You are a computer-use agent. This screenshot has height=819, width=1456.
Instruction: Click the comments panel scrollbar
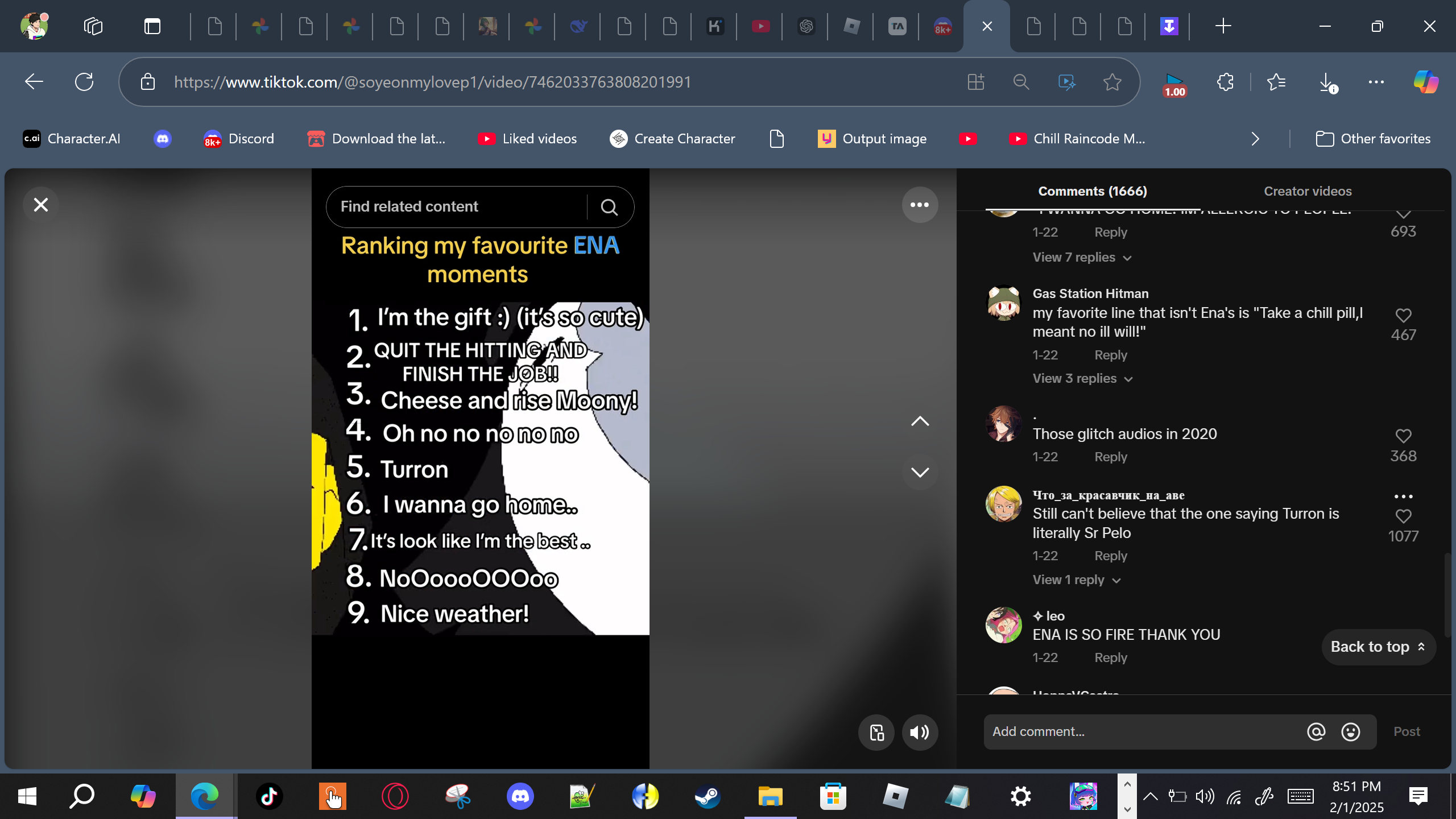coord(1447,594)
